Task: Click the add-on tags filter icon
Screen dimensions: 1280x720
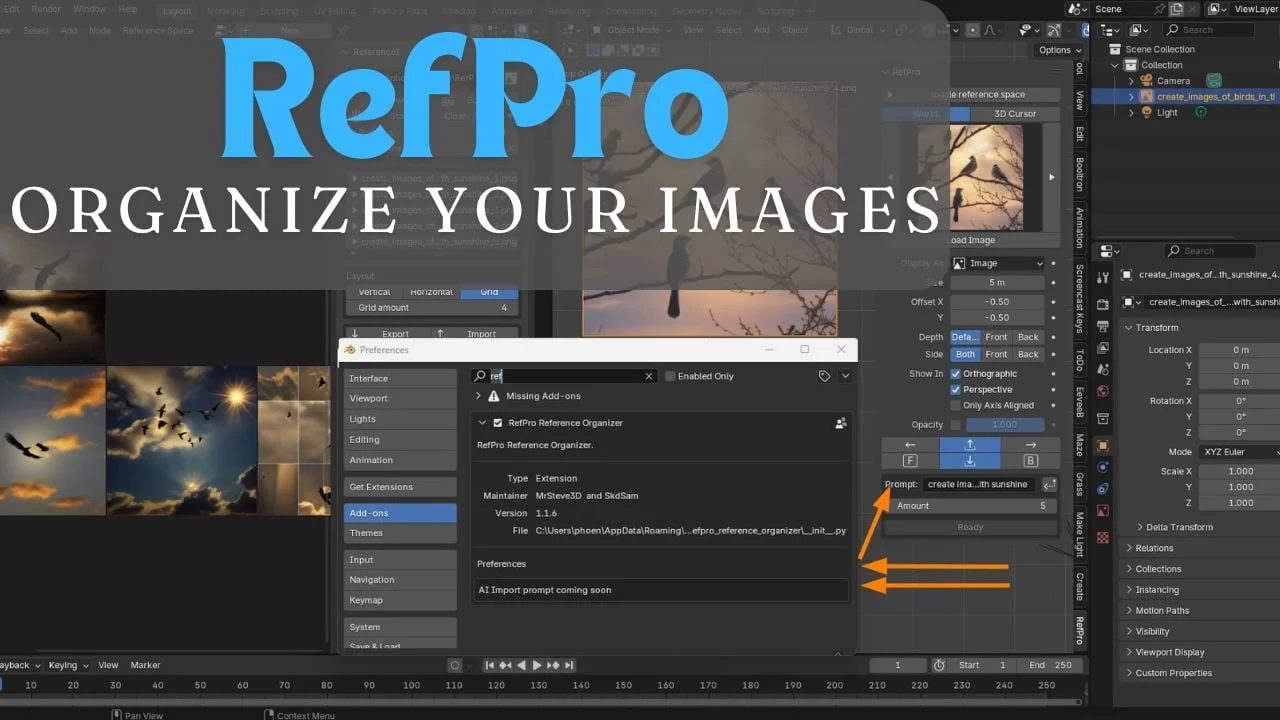Action: tap(824, 376)
